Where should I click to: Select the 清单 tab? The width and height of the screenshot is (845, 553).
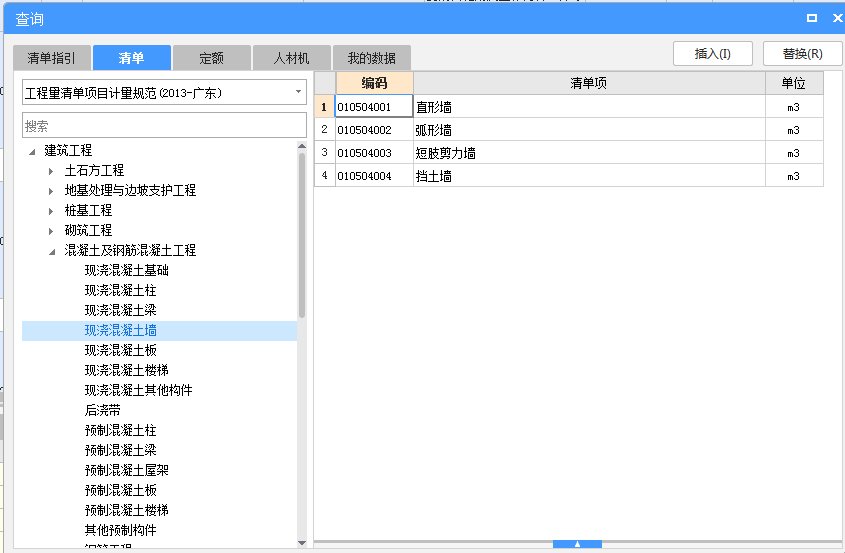[131, 58]
